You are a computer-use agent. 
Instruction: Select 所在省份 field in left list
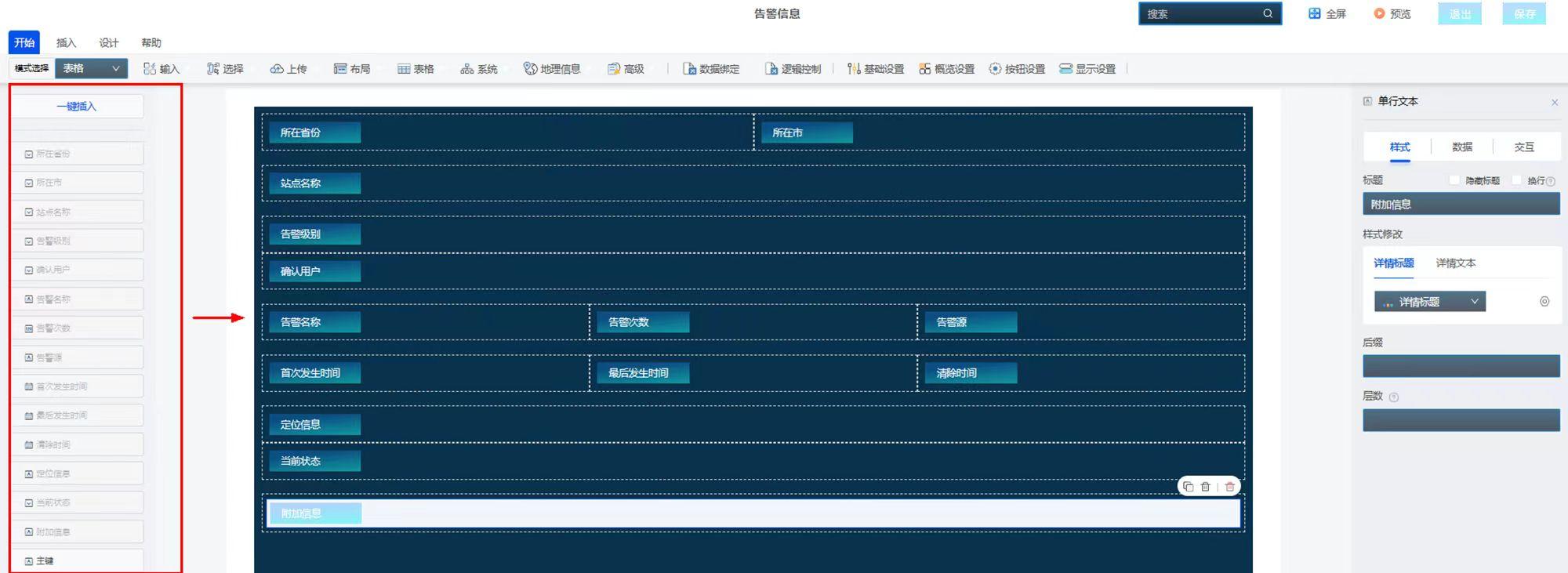[77, 154]
